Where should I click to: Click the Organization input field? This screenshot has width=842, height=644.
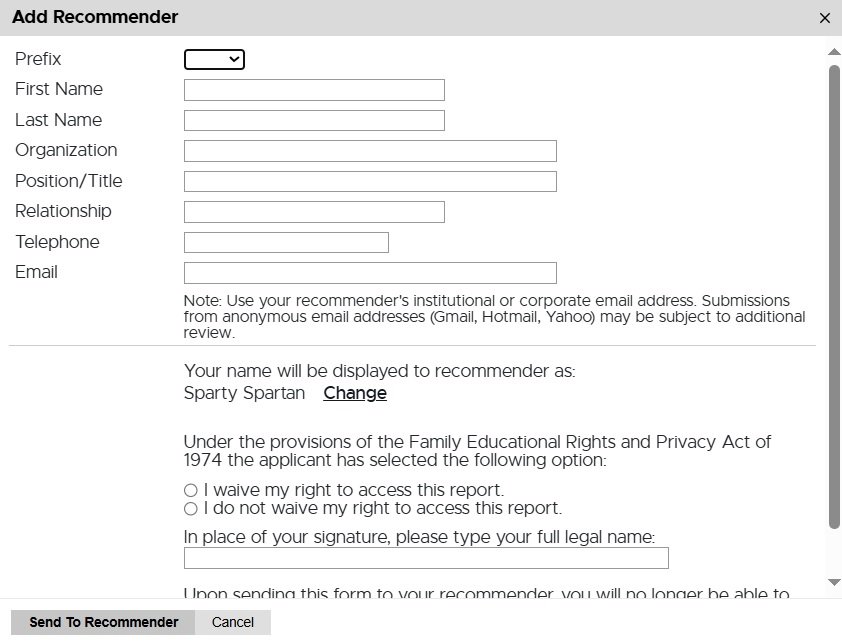[369, 150]
